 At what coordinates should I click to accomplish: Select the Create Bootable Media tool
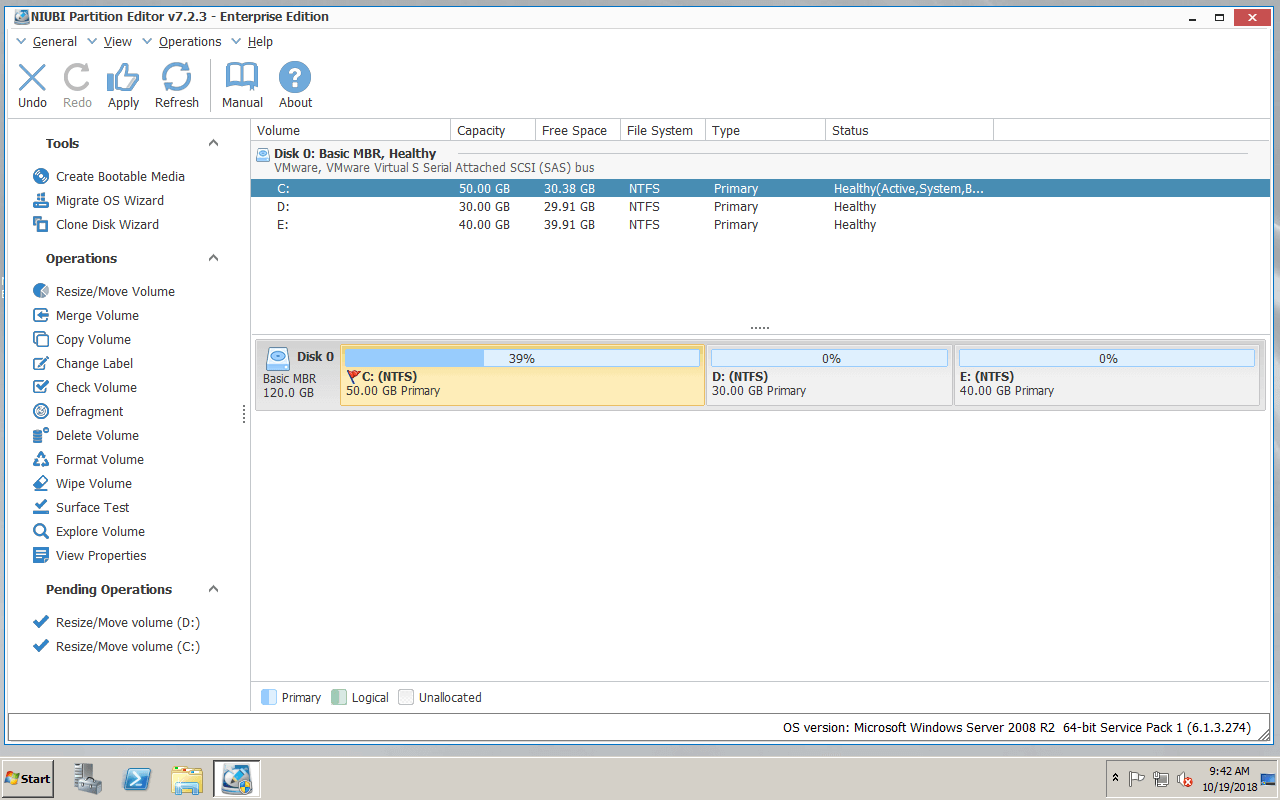[x=120, y=176]
